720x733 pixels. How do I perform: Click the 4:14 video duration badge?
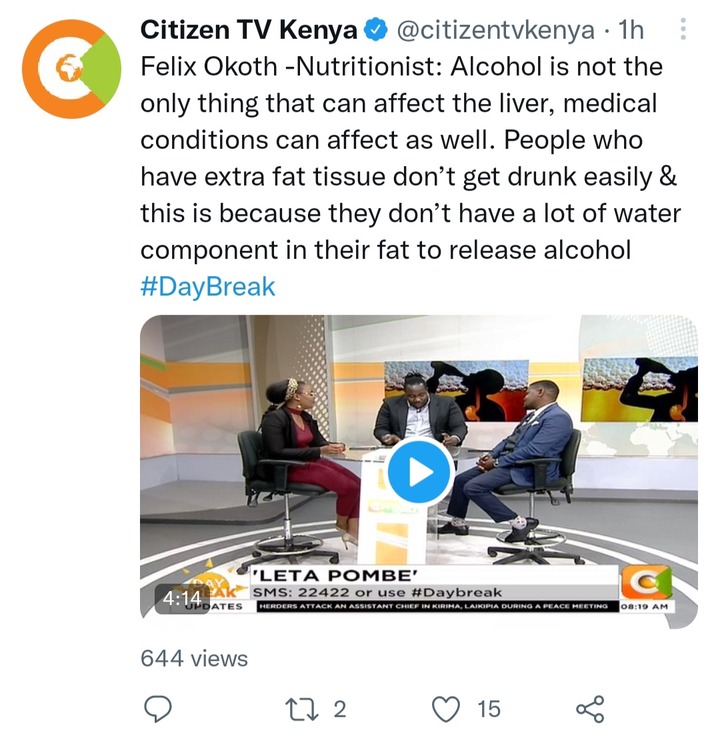pos(182,598)
